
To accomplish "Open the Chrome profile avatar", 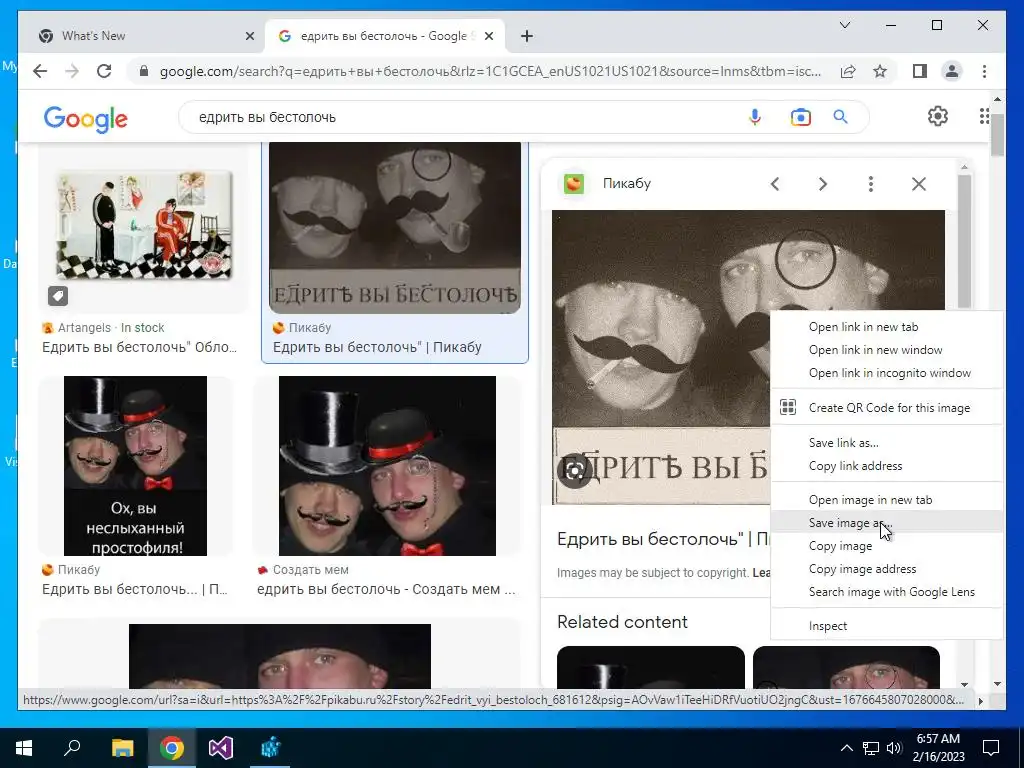I will click(952, 71).
